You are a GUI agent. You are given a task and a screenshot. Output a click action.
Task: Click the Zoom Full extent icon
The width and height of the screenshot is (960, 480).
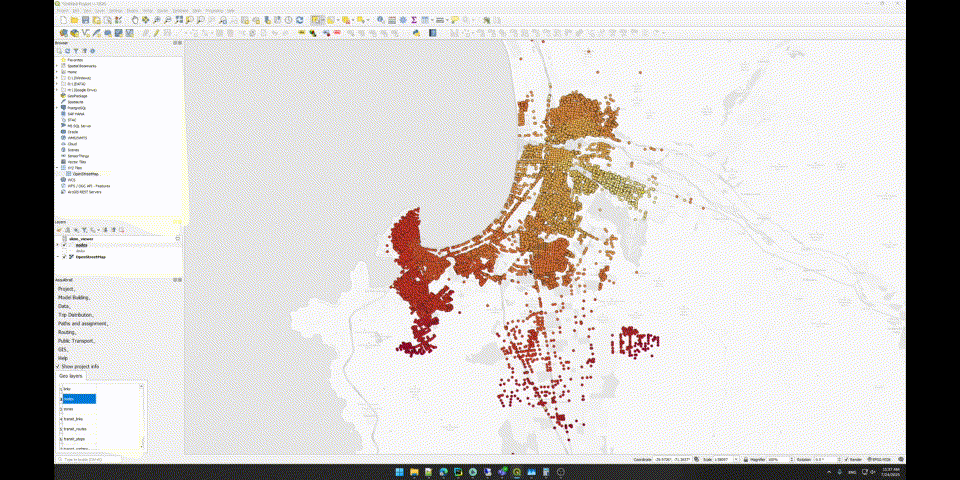point(178,20)
